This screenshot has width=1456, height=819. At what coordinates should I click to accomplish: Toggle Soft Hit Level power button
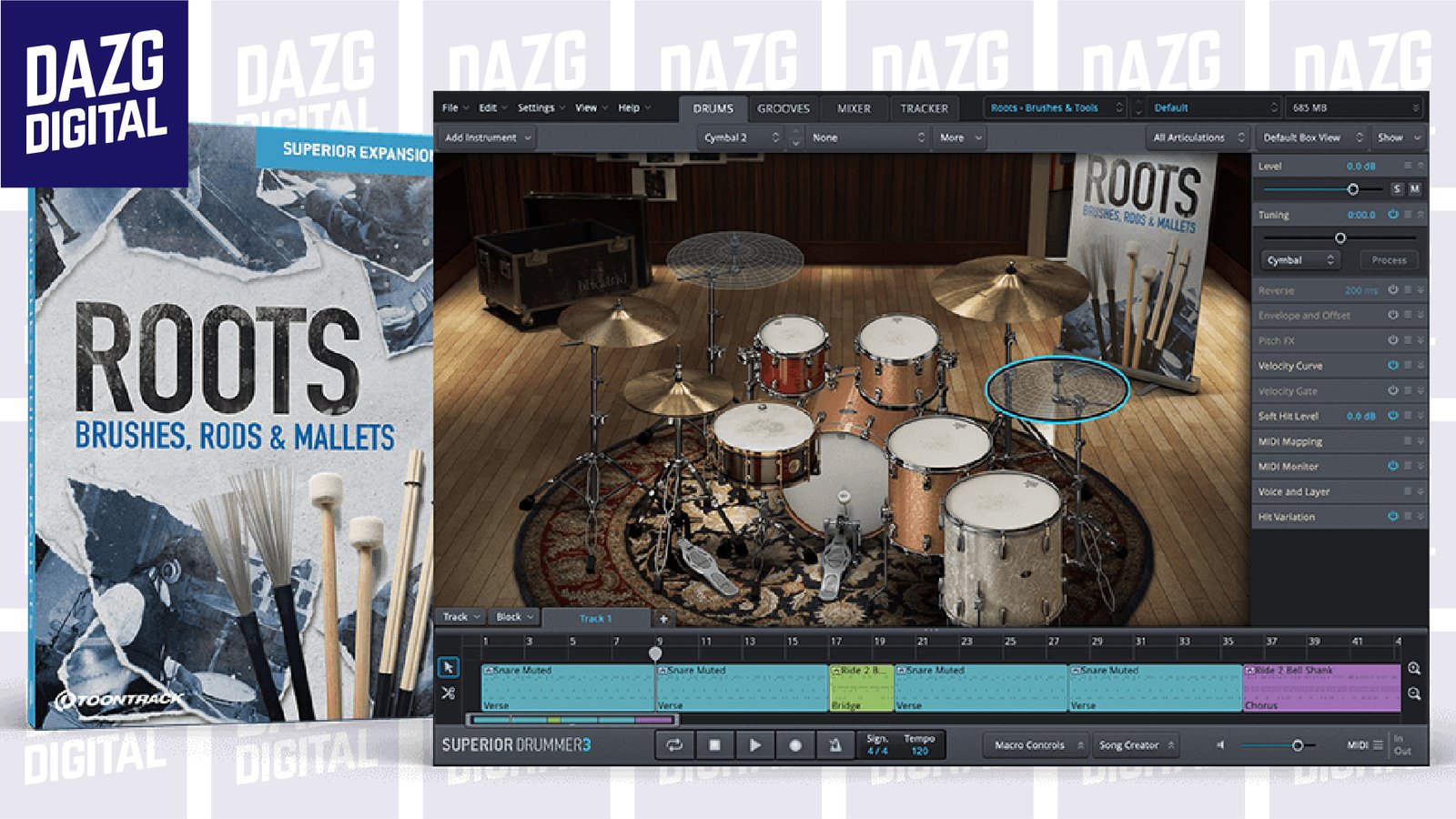click(1392, 416)
